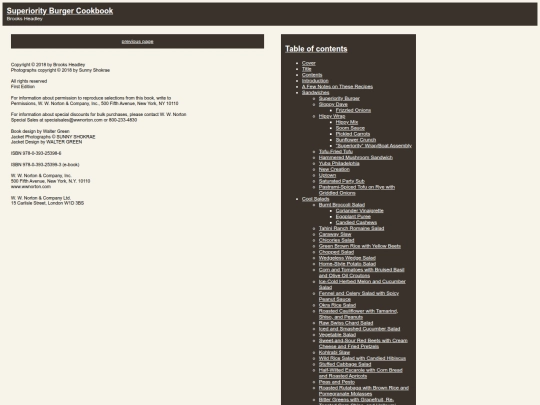Viewport: 540px width, 405px height.
Task: Open Saturated Party Sub
Action: (x=342, y=181)
